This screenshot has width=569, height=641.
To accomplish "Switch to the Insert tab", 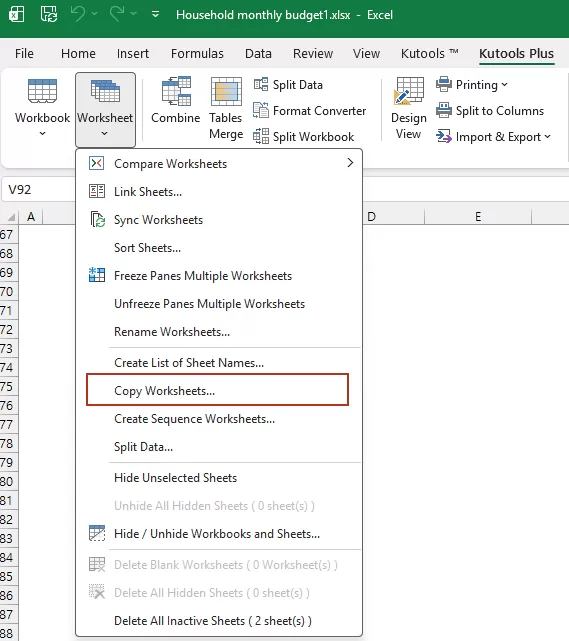I will 133,54.
